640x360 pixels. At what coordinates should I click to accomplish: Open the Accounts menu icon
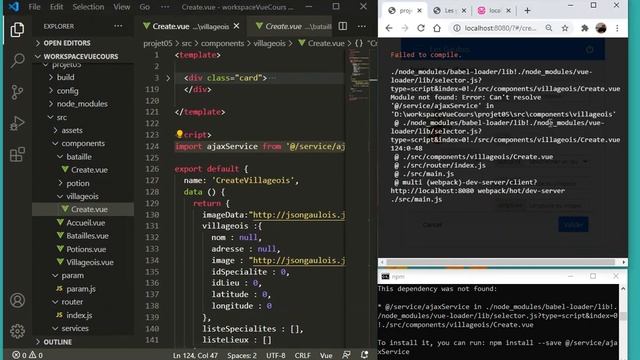(17, 300)
